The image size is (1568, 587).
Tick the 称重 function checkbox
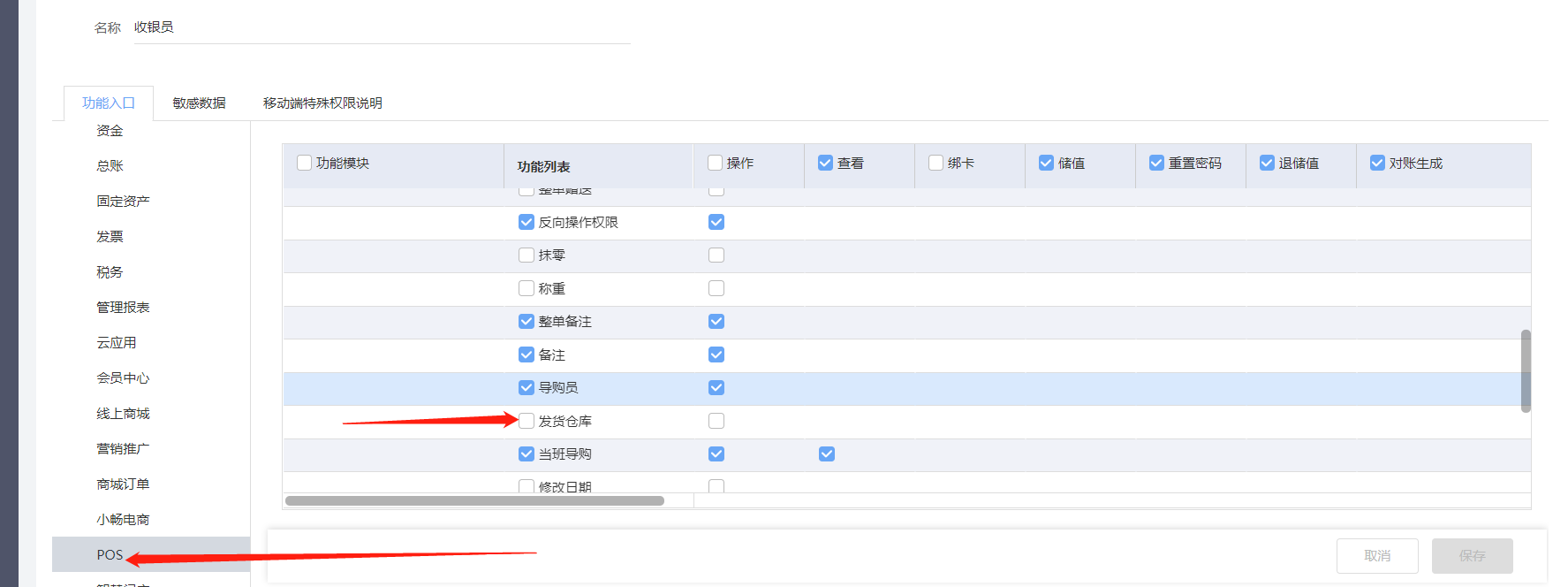[526, 288]
